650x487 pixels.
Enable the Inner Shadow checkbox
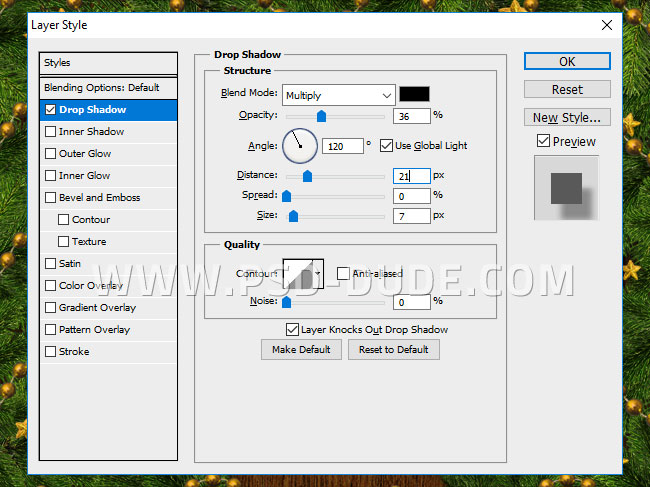click(51, 132)
